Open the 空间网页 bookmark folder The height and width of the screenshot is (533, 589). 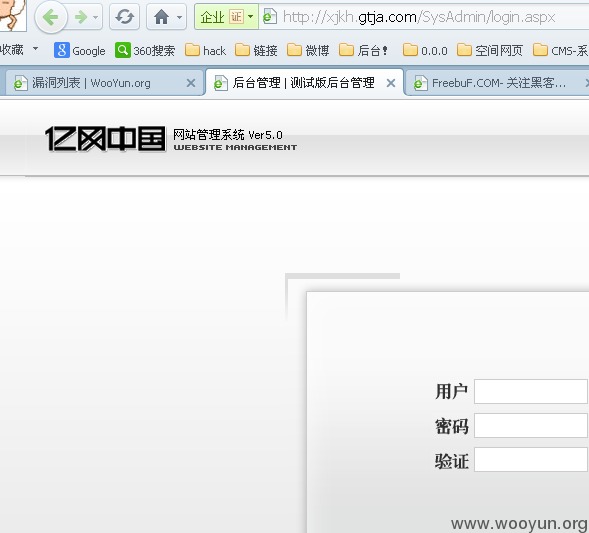click(490, 50)
